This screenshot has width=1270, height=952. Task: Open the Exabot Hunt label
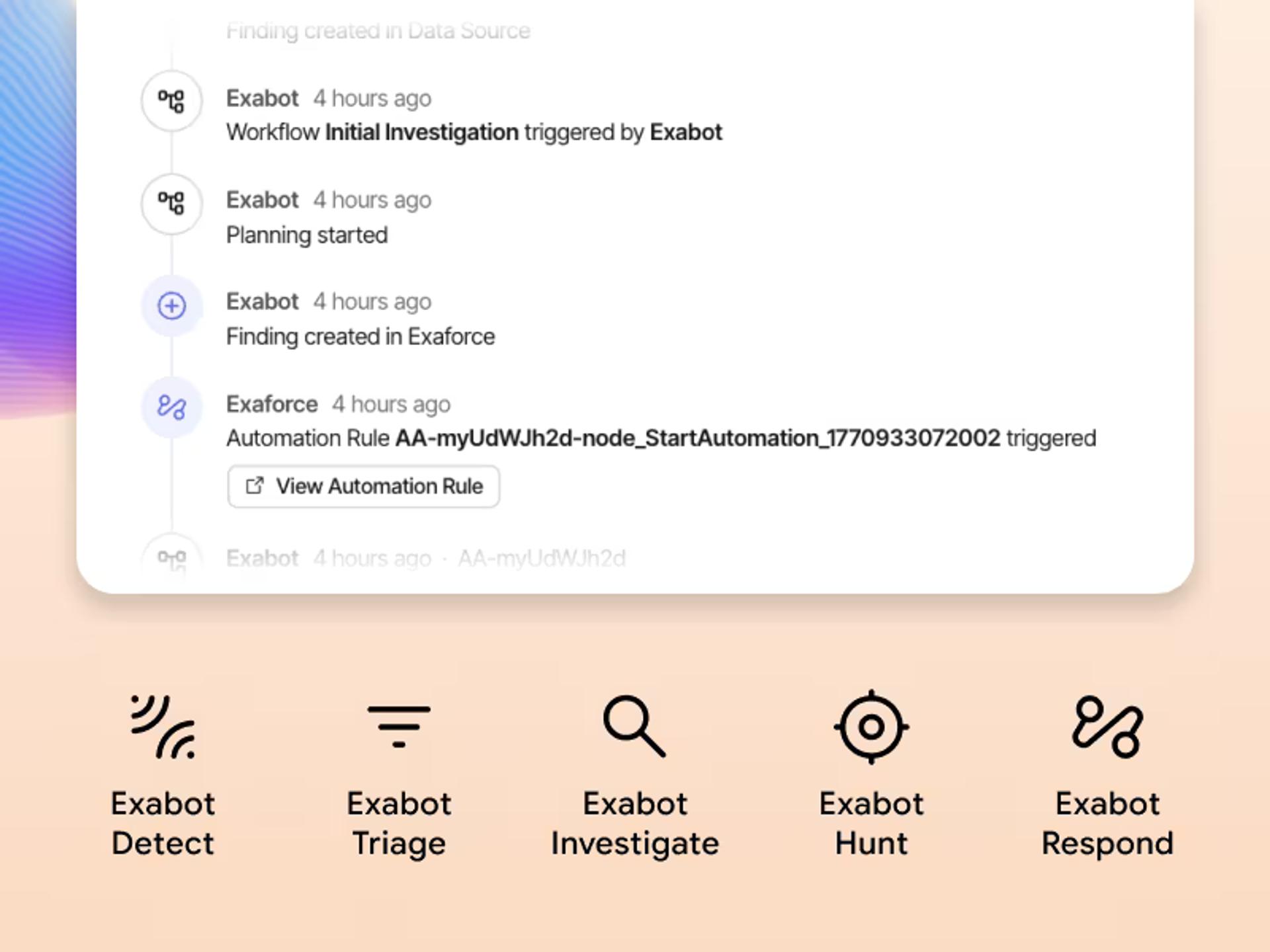(x=871, y=824)
